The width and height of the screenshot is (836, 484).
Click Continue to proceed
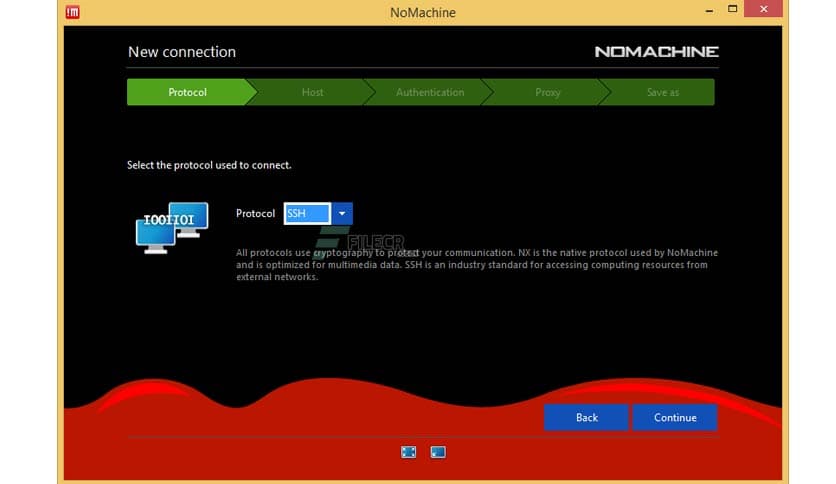pos(675,417)
